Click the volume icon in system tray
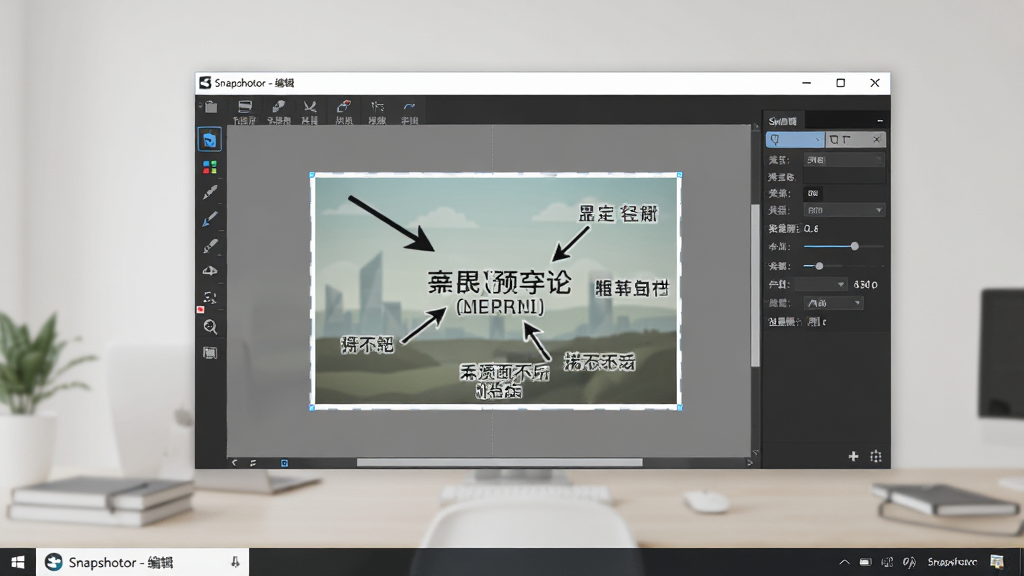 (x=908, y=562)
